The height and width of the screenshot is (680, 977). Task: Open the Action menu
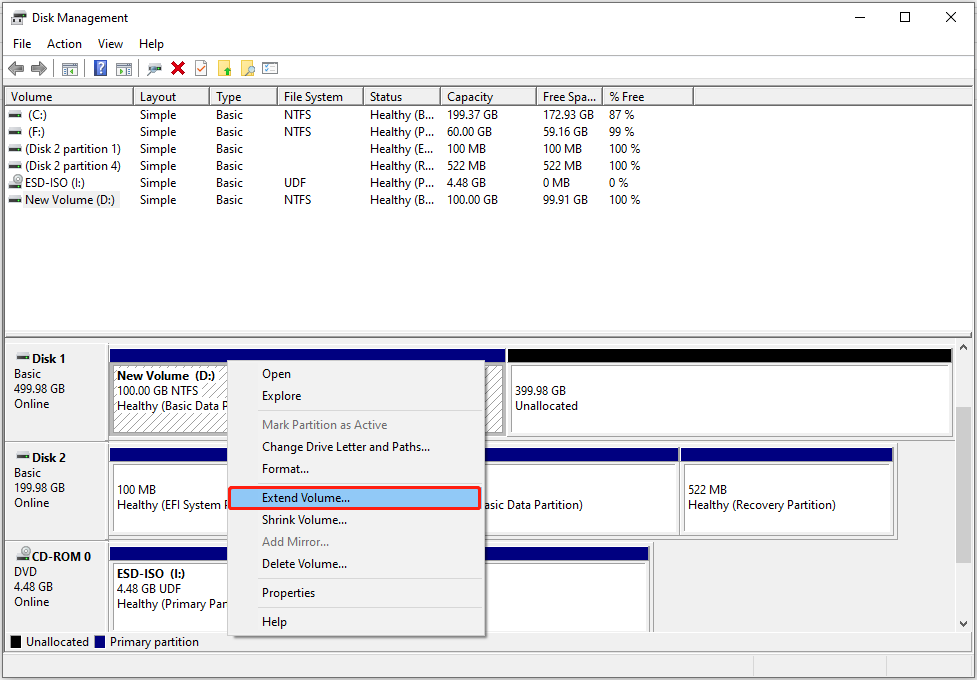tap(64, 44)
